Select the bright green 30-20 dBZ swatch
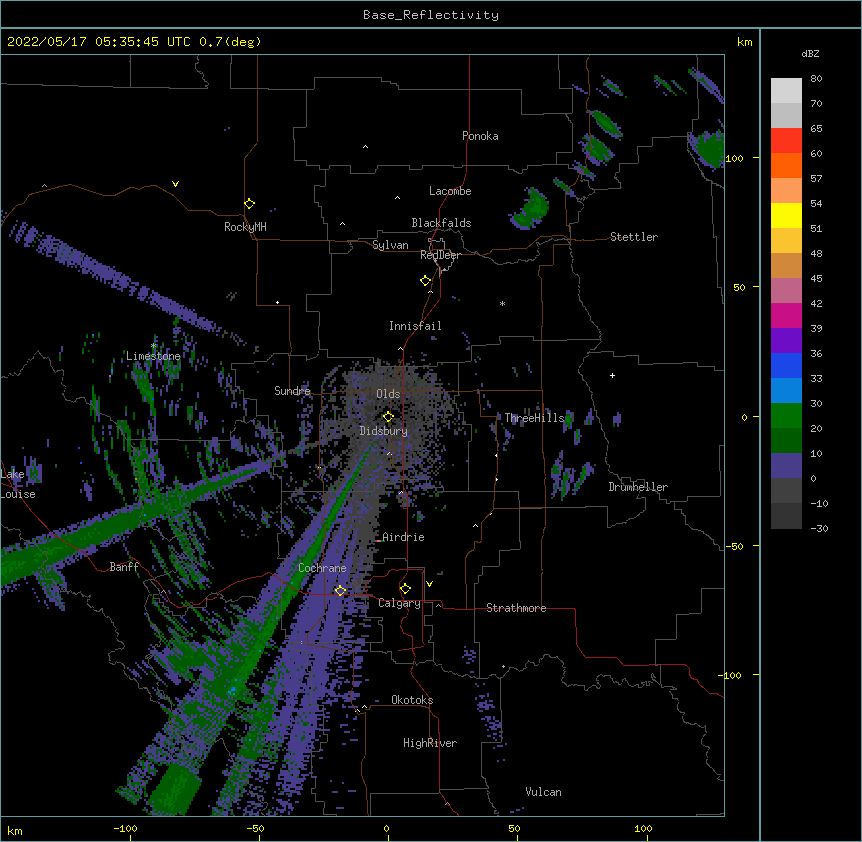Screen dimensions: 862x842 click(x=786, y=416)
